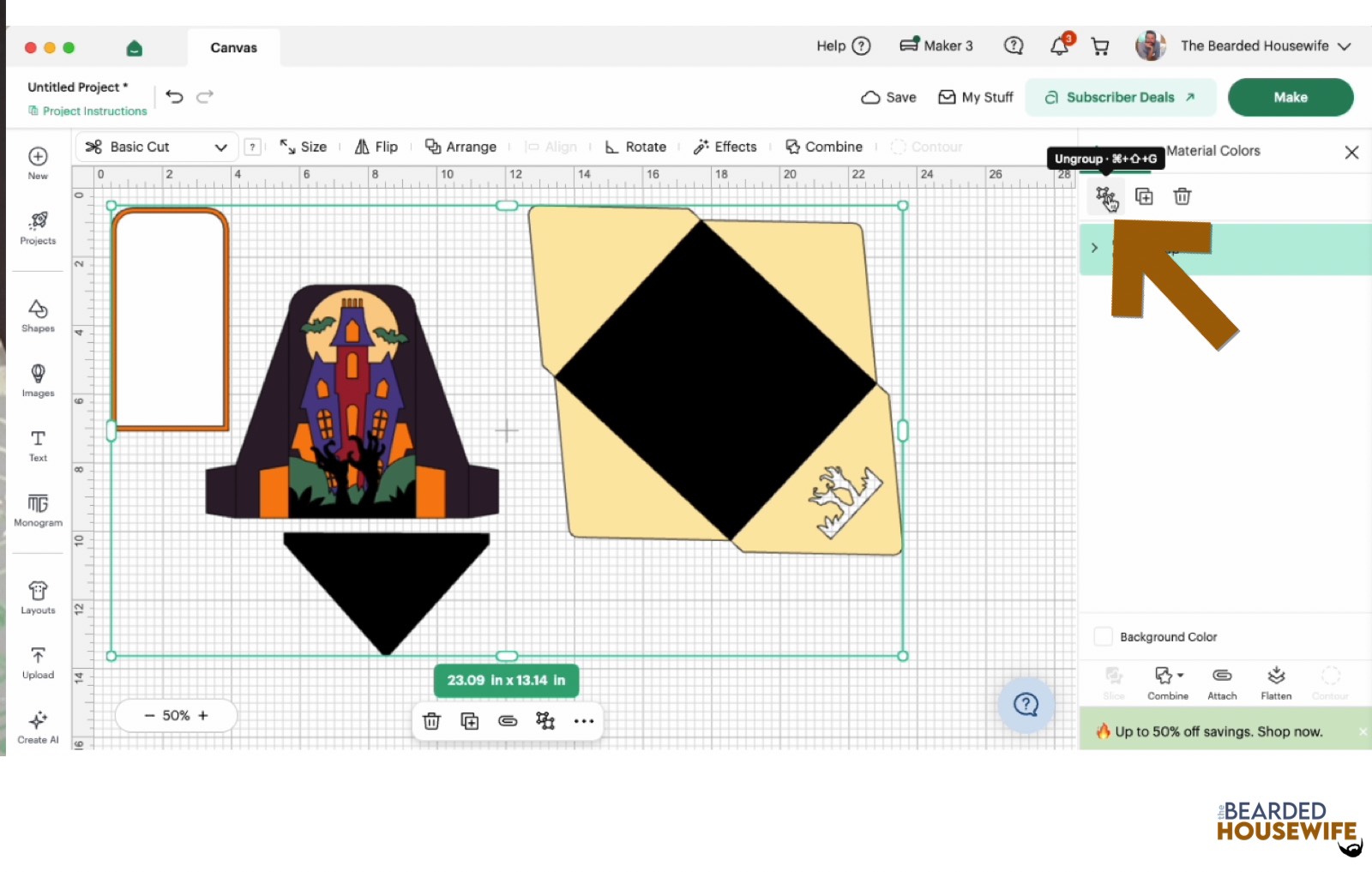This screenshot has width=1372, height=872.
Task: Switch to the Material Colors tab
Action: [x=1213, y=151]
